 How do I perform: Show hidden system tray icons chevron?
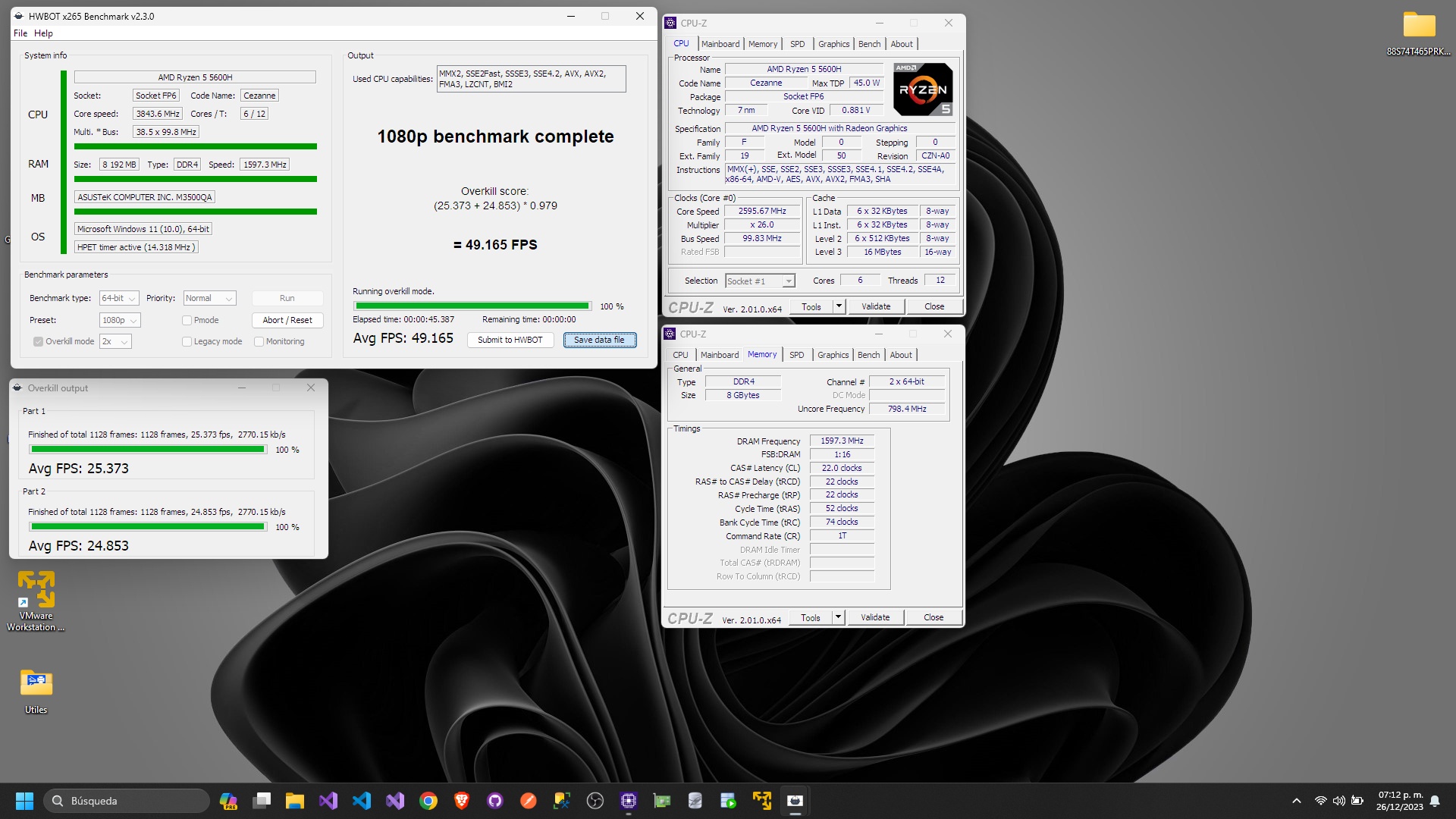tap(1297, 801)
